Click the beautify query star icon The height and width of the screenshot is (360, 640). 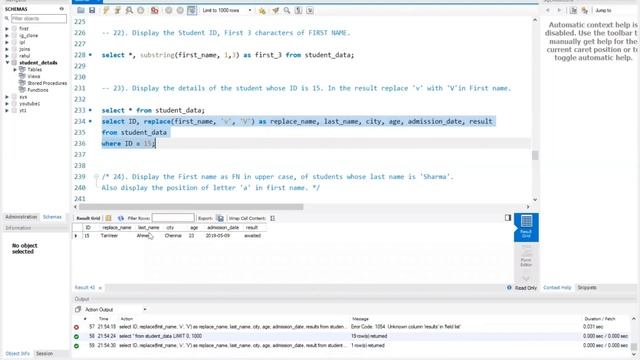tap(262, 11)
